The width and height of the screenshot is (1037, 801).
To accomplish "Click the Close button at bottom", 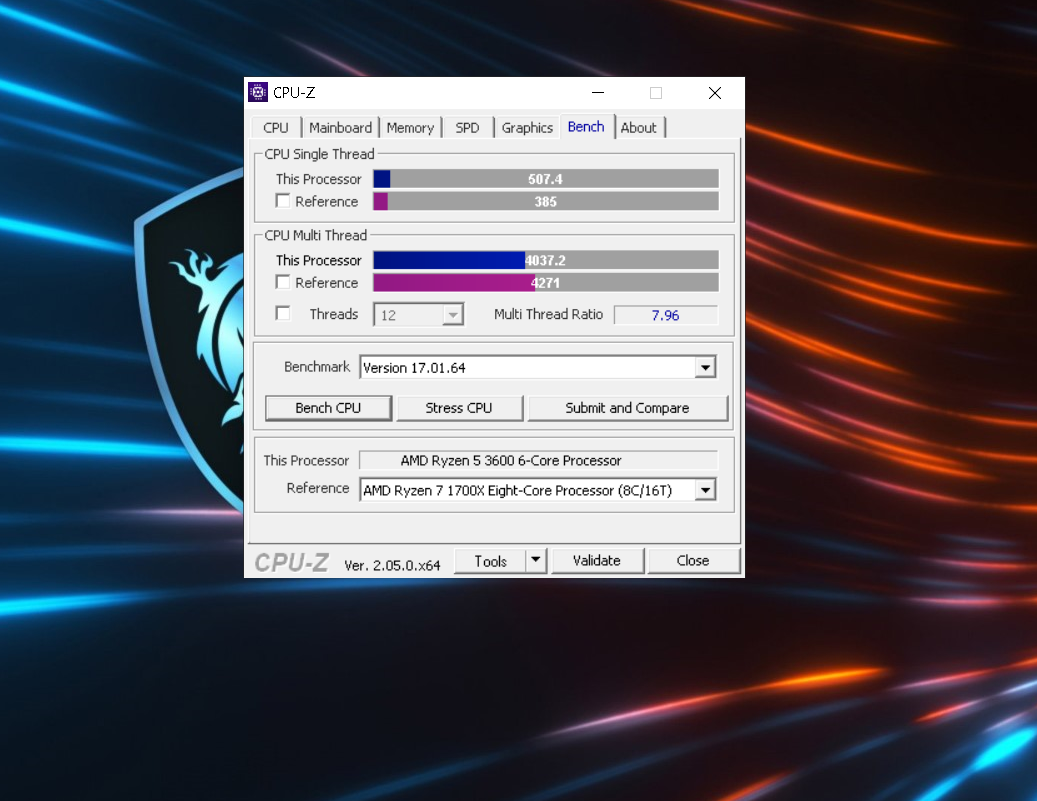I will 693,561.
